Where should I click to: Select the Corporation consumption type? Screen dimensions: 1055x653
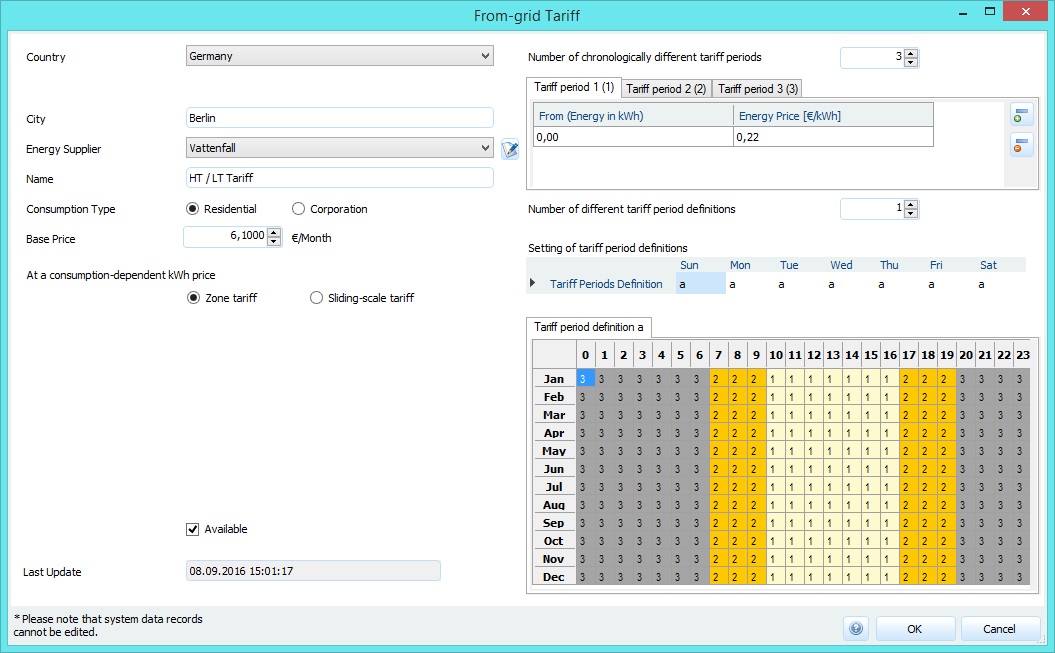298,209
